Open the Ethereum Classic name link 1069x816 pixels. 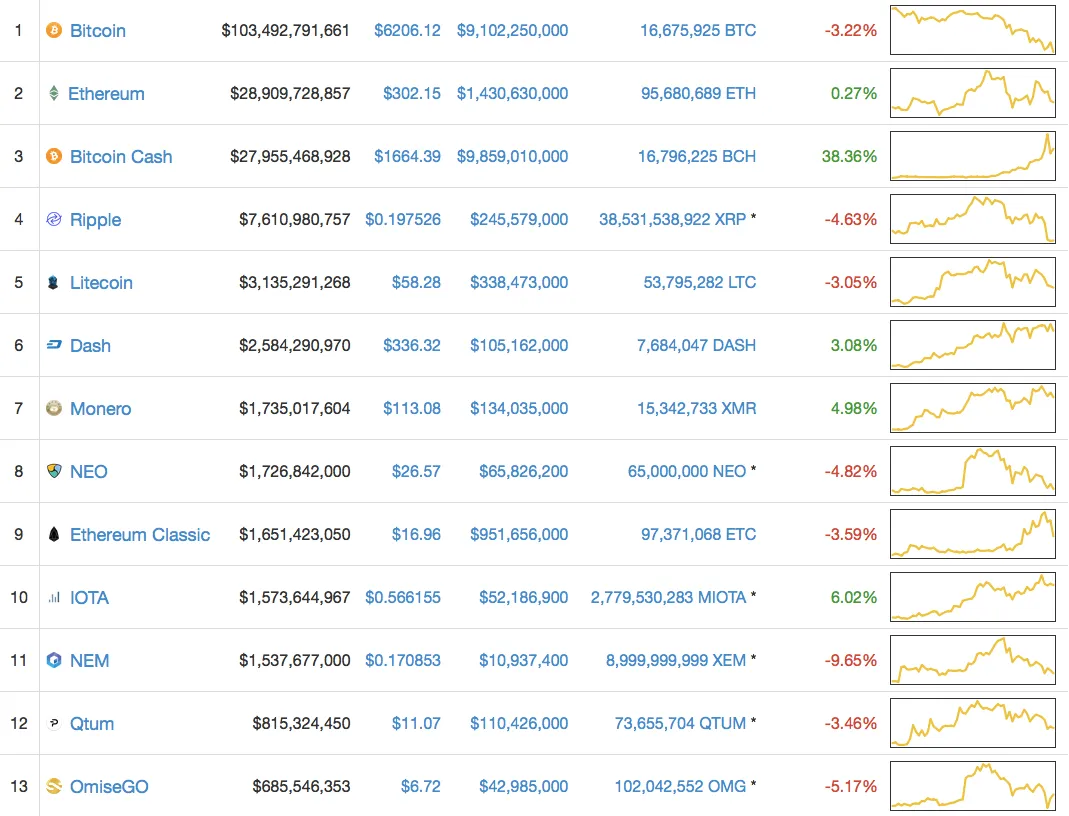tap(140, 534)
